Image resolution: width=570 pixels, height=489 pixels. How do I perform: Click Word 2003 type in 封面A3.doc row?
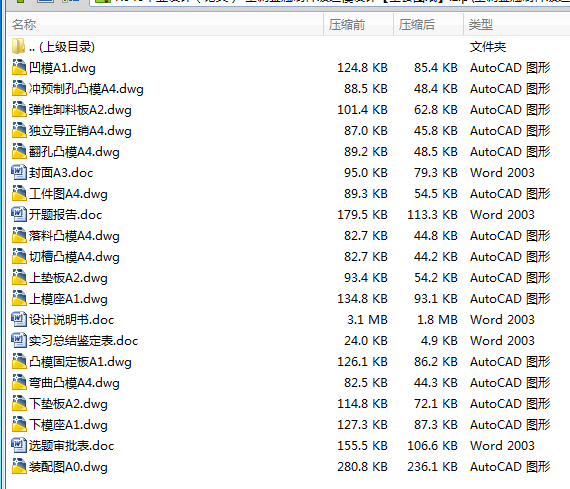pos(502,173)
